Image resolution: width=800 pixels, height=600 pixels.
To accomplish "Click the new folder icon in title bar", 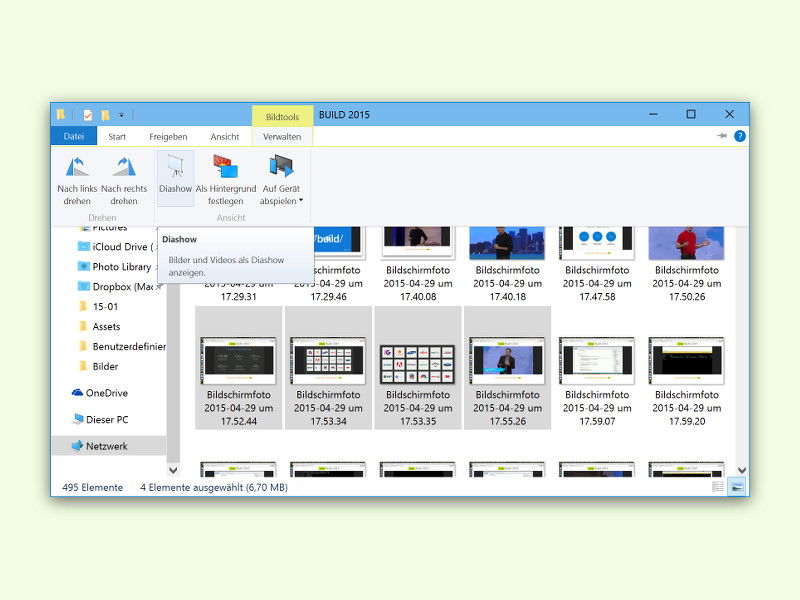I will point(106,115).
